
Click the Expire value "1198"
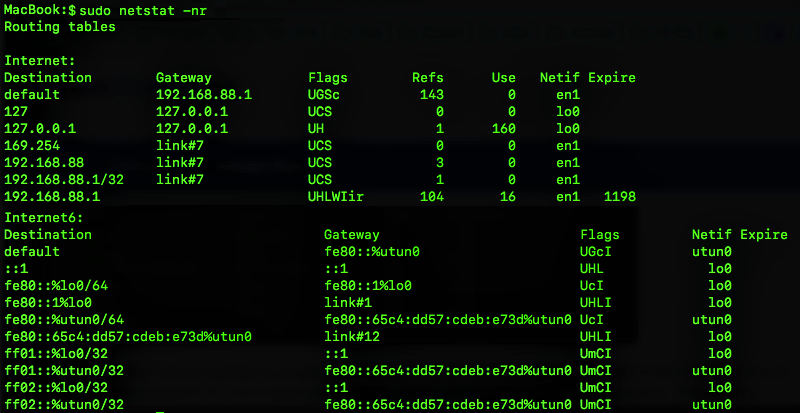tap(619, 197)
